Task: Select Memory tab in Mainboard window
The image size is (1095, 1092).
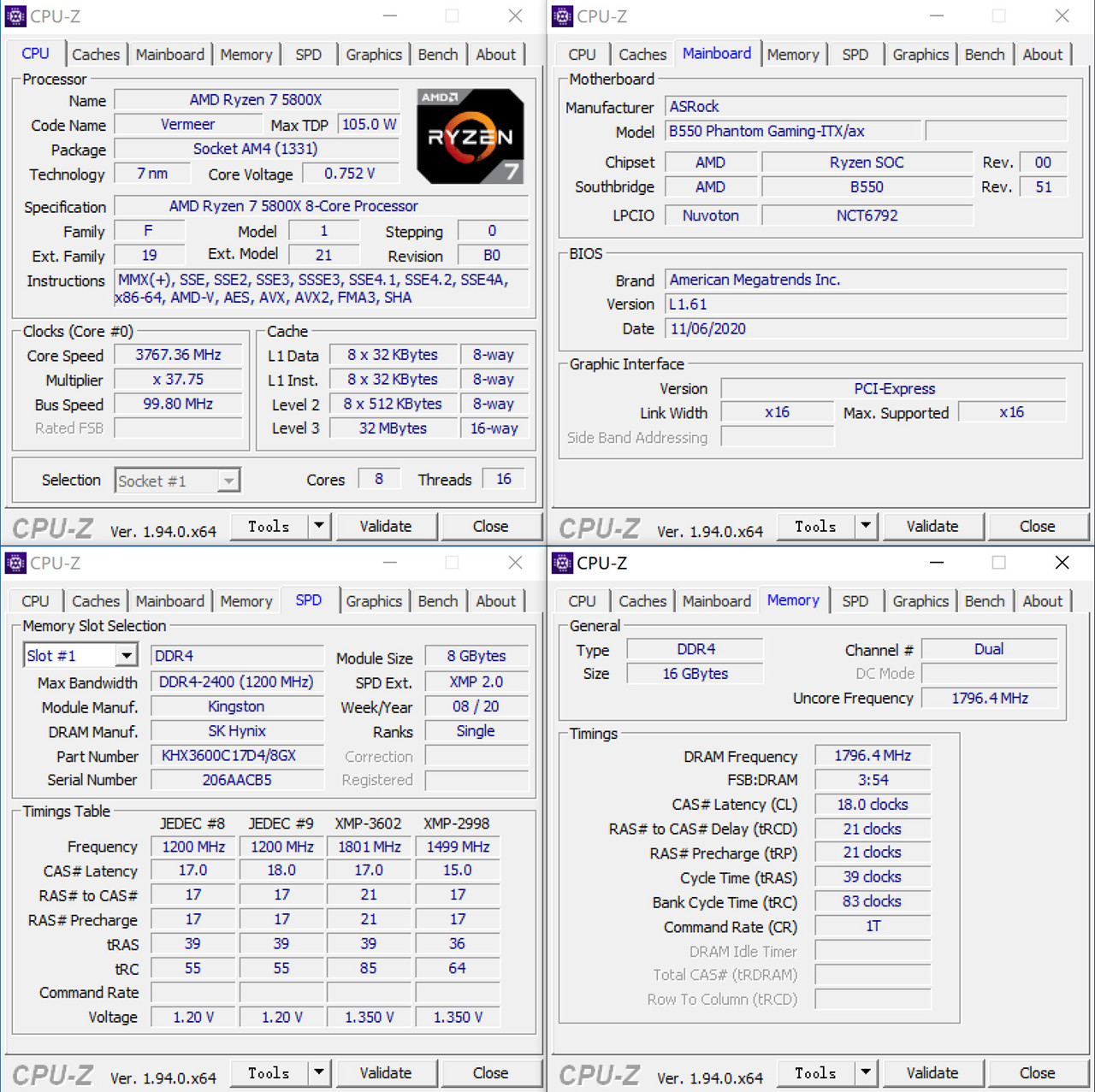Action: [793, 54]
